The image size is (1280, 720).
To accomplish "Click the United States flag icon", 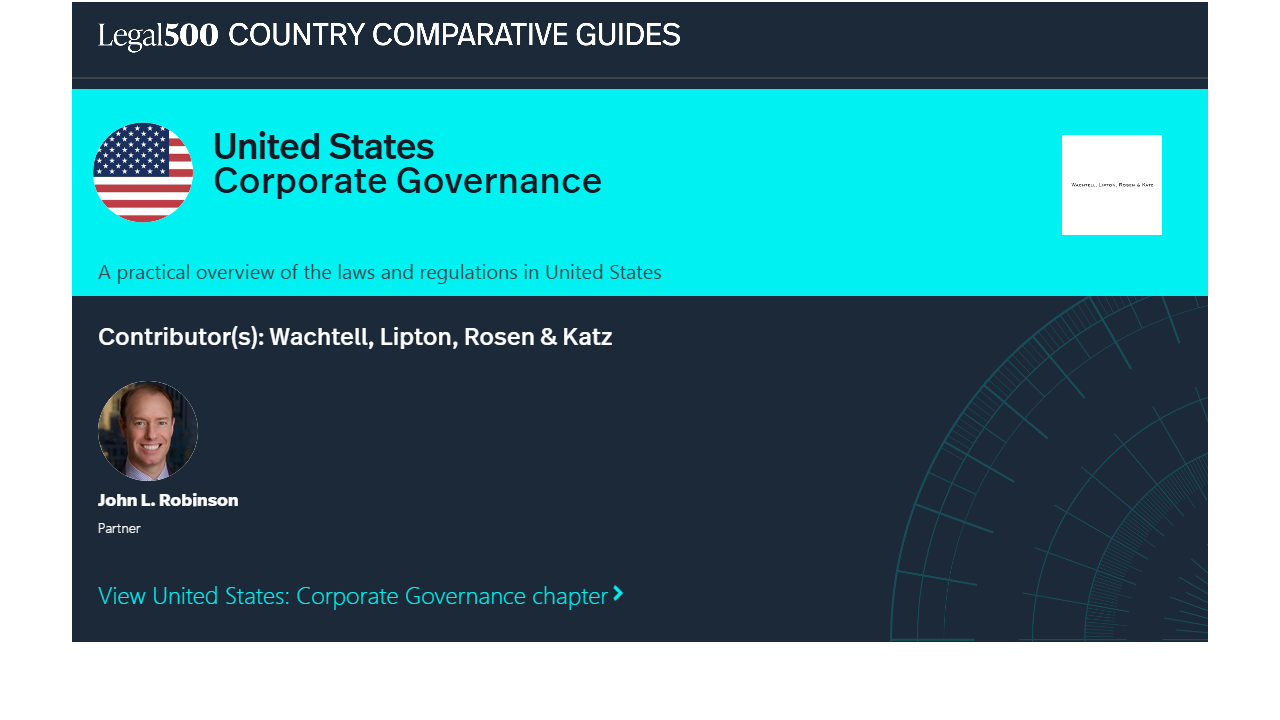I will click(143, 172).
